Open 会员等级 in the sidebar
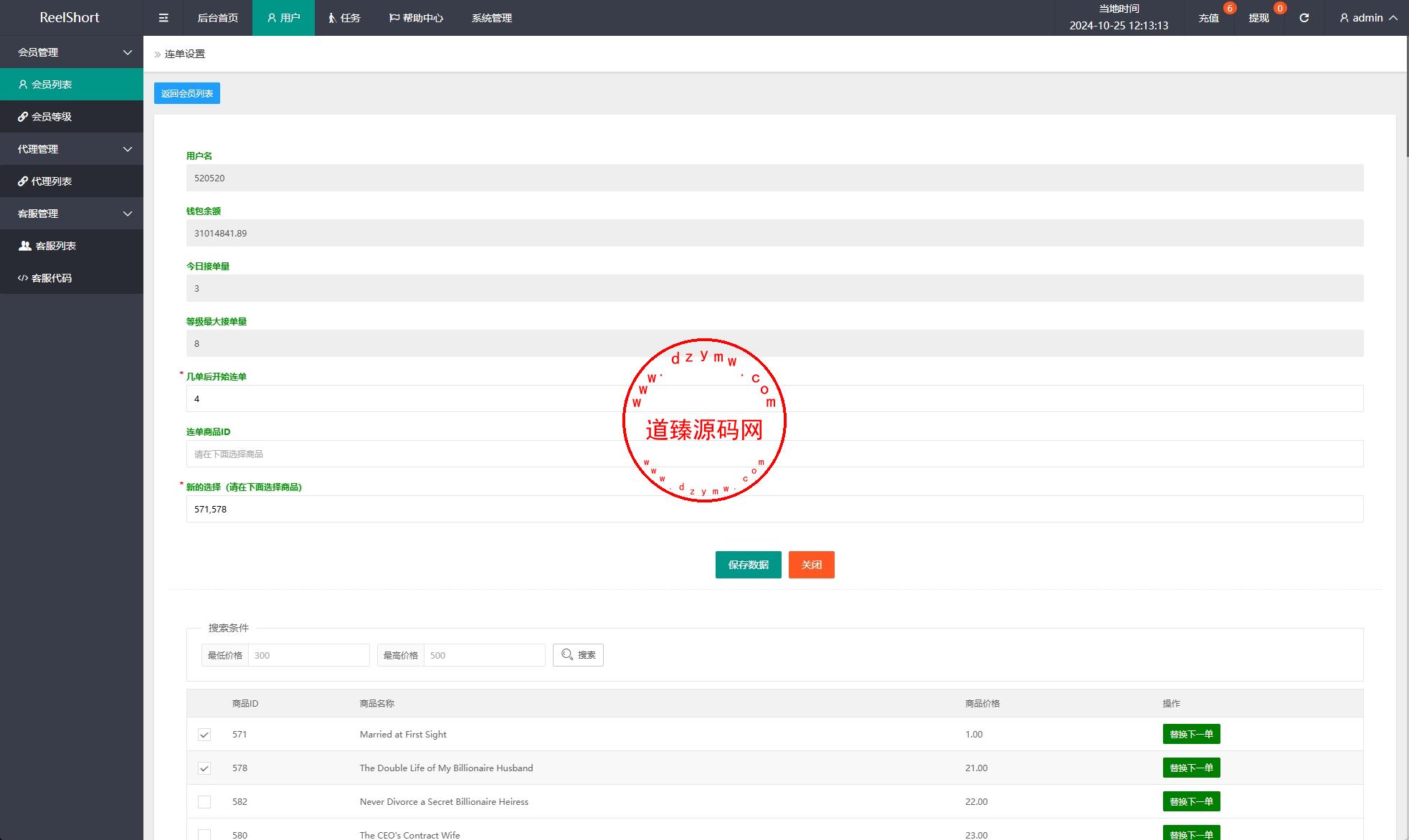 [x=72, y=117]
